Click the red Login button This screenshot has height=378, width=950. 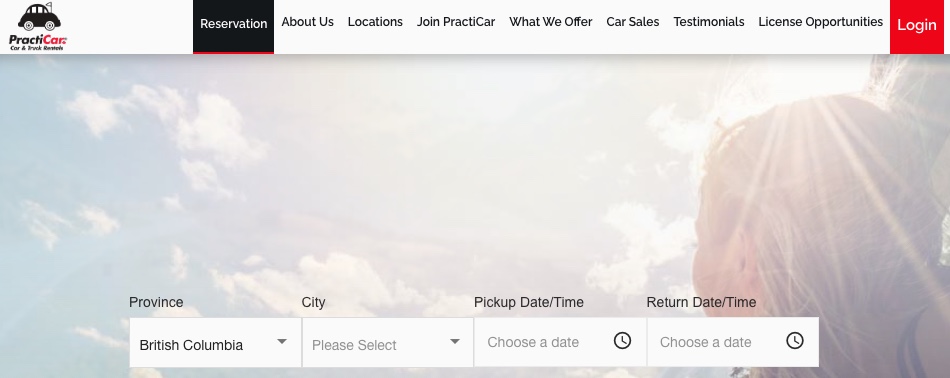click(x=916, y=27)
